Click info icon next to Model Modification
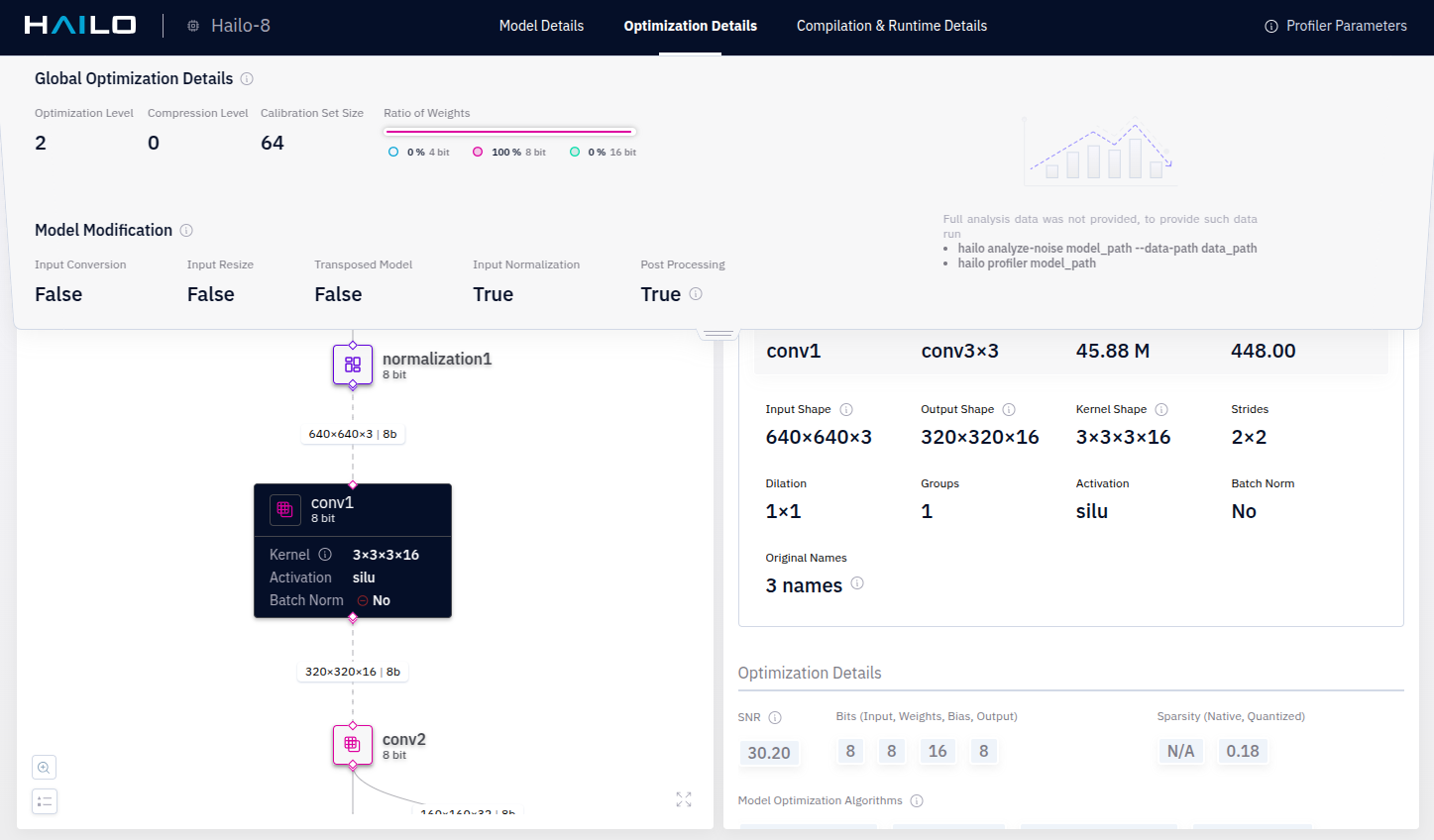 (x=186, y=231)
